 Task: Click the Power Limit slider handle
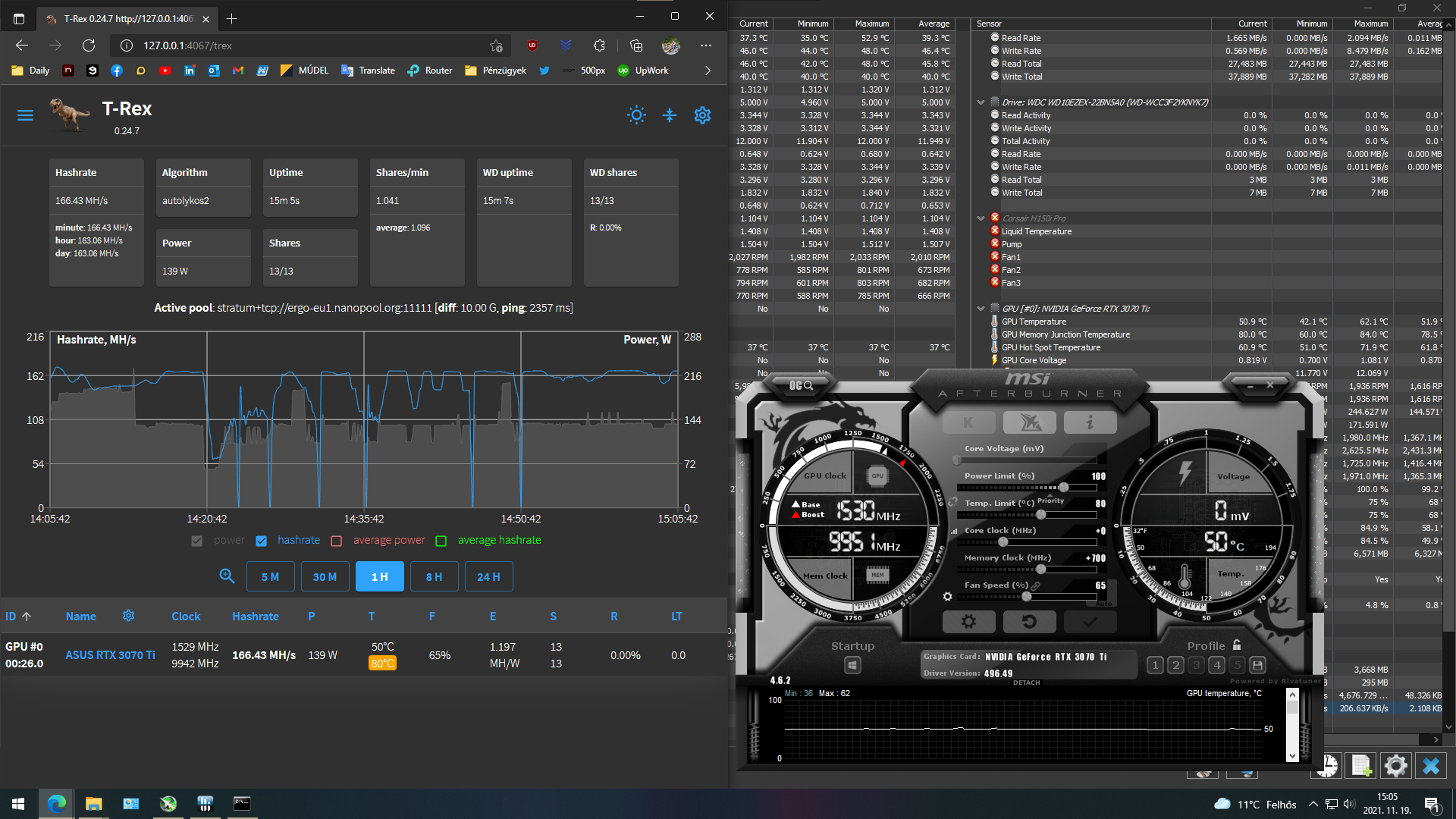(1063, 488)
